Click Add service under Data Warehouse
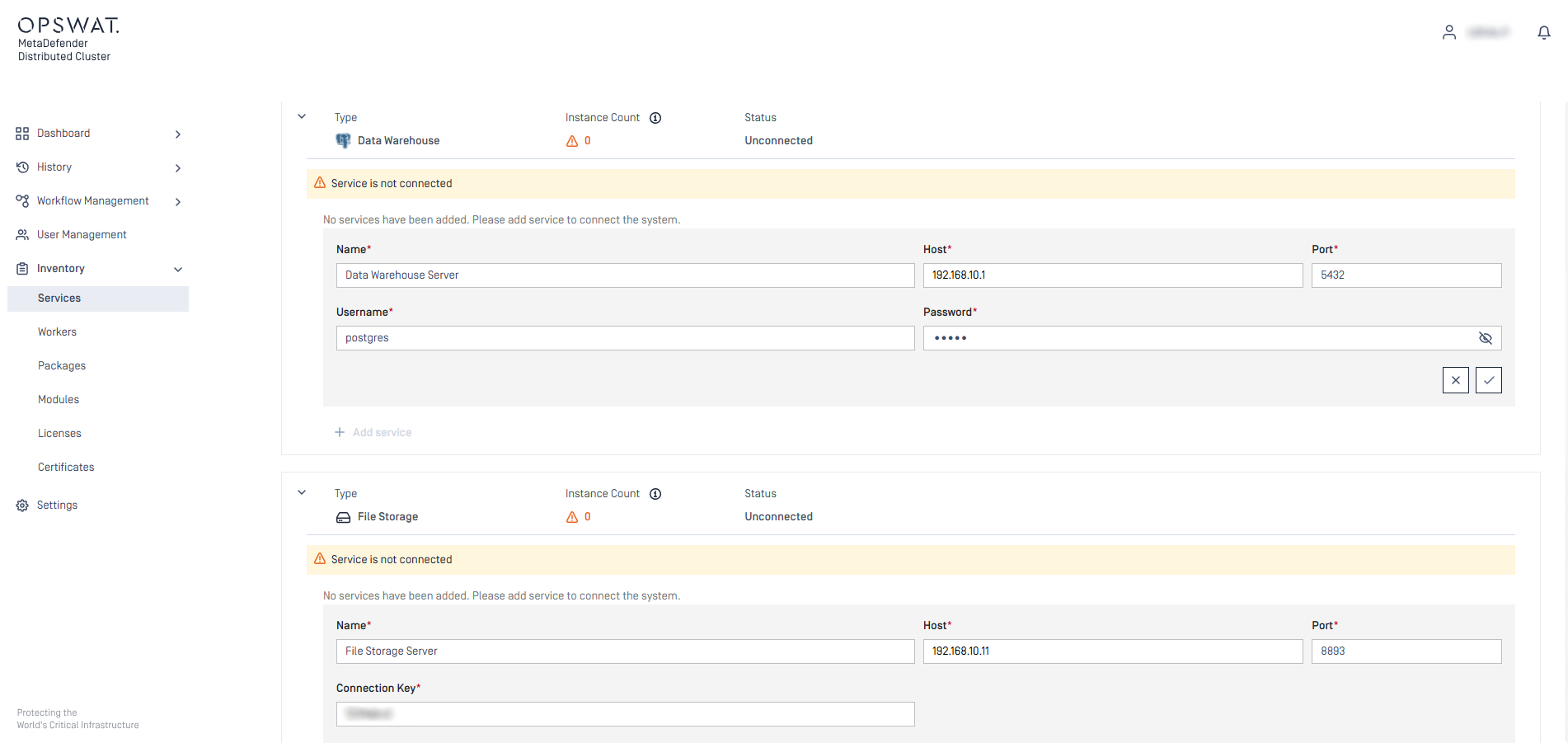The height and width of the screenshot is (743, 1568). pyautogui.click(x=373, y=433)
